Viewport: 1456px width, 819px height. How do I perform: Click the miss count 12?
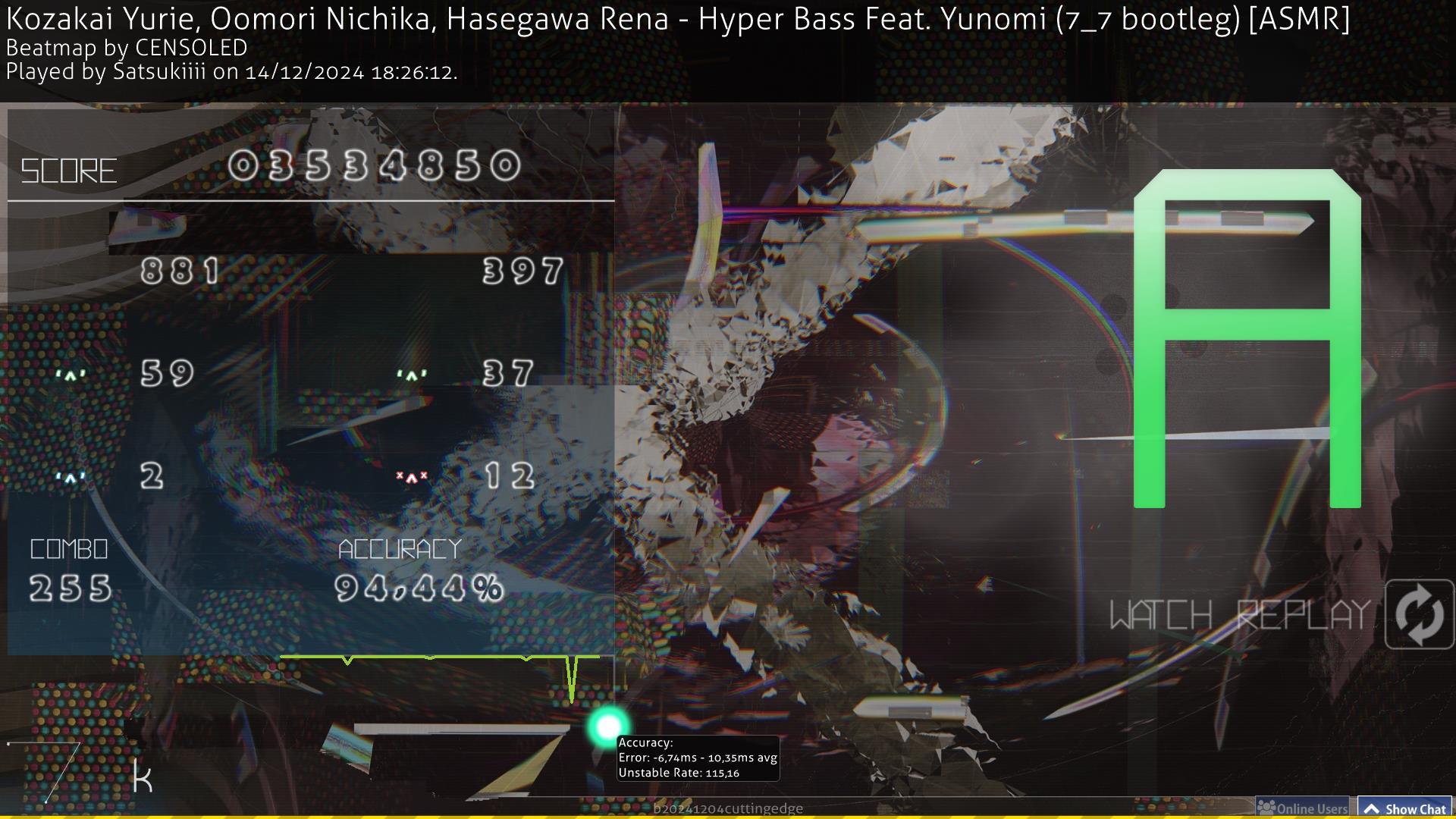tap(510, 475)
